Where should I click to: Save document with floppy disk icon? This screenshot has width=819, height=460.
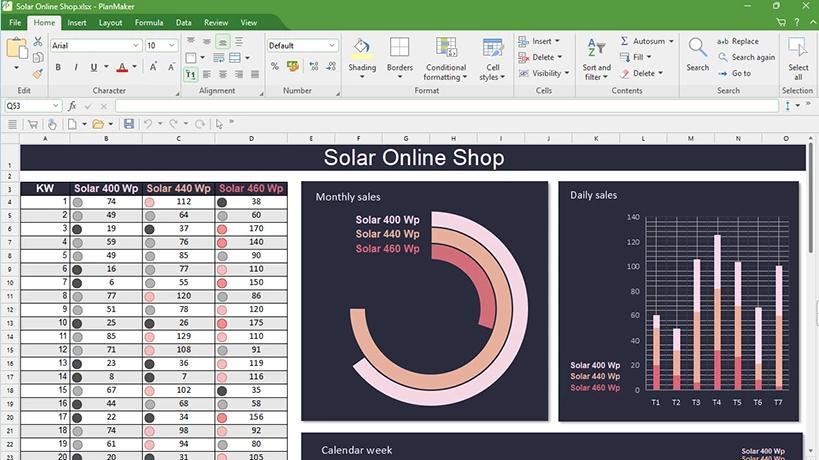pyautogui.click(x=128, y=124)
